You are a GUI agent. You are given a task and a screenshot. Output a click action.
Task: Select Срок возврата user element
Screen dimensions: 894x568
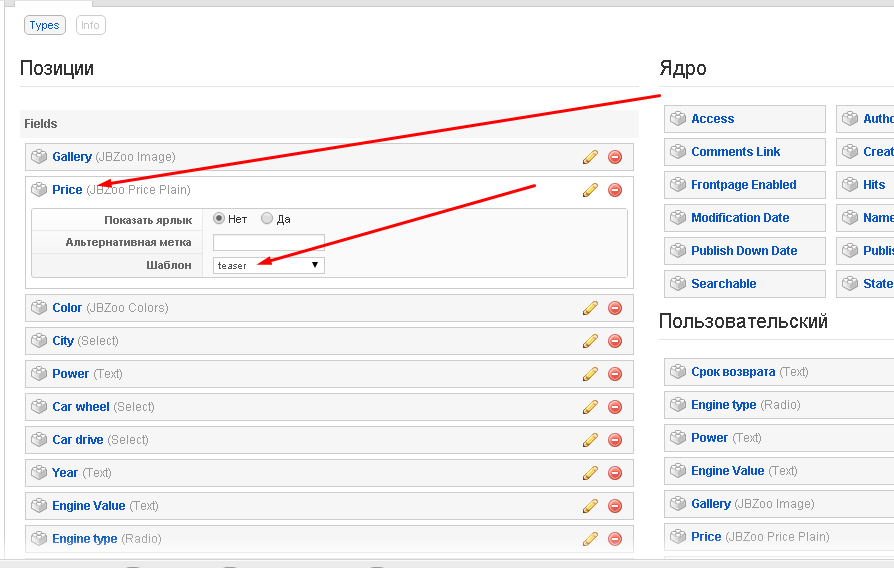733,372
